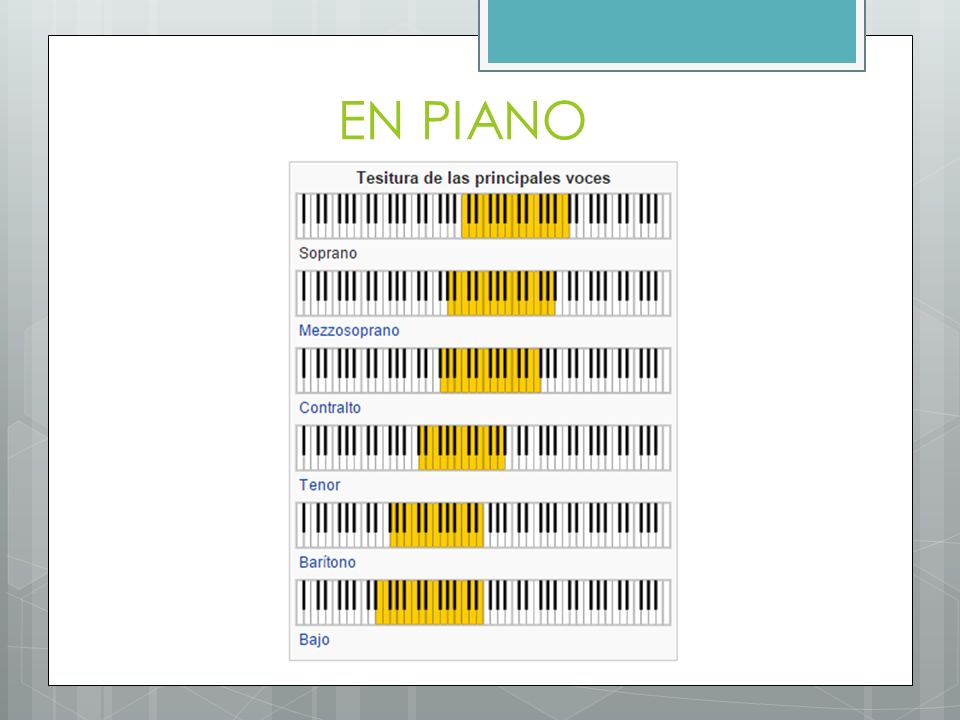
Task: Open the Contralto link
Action: pyautogui.click(x=330, y=408)
